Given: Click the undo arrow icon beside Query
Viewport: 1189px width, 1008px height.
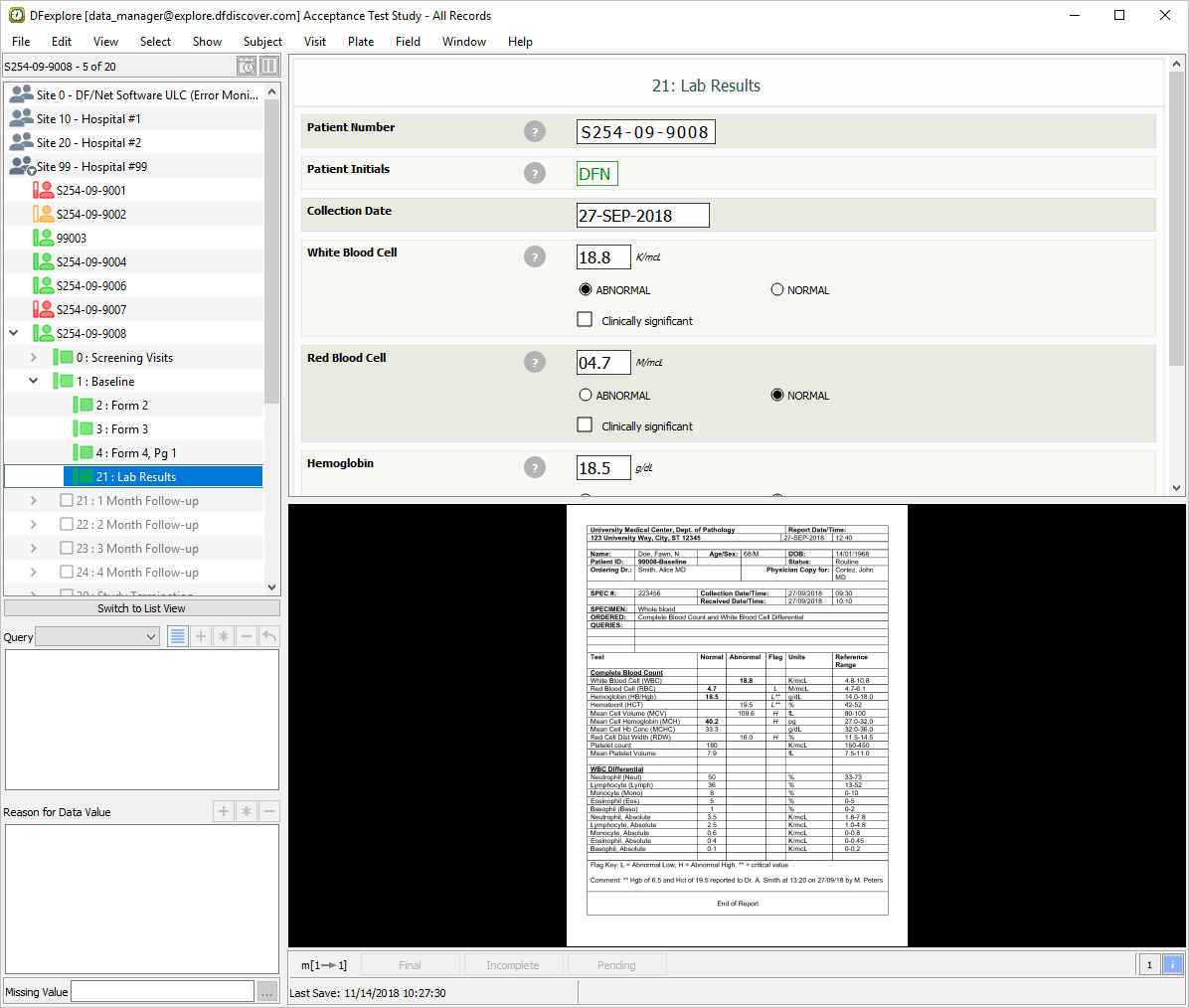Looking at the screenshot, I should click(268, 636).
